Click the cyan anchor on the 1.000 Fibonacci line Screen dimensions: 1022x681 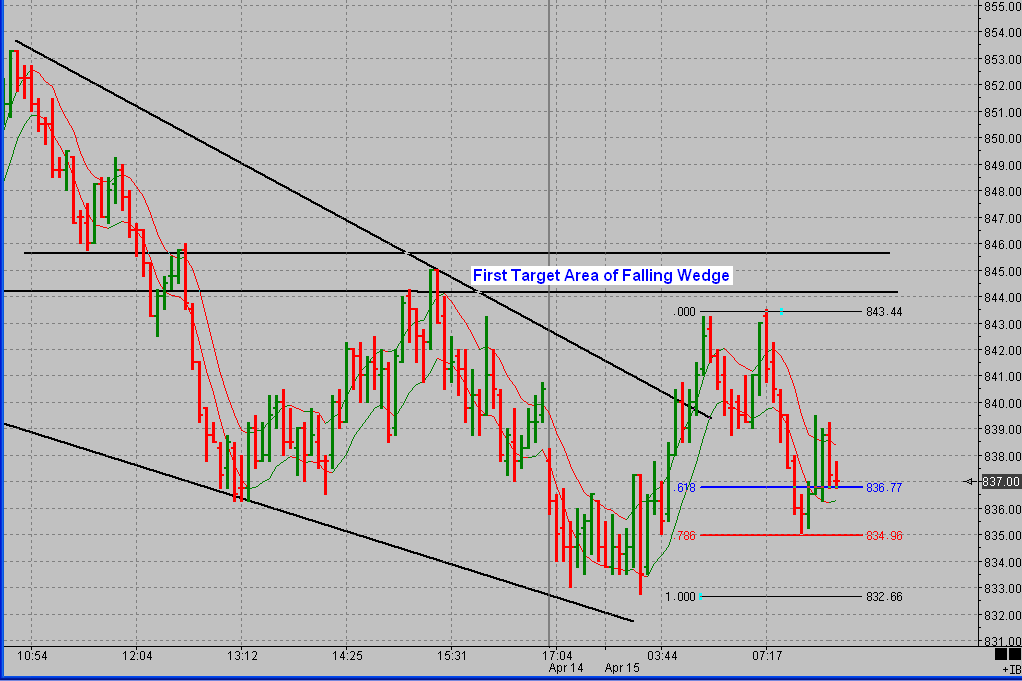[700, 596]
